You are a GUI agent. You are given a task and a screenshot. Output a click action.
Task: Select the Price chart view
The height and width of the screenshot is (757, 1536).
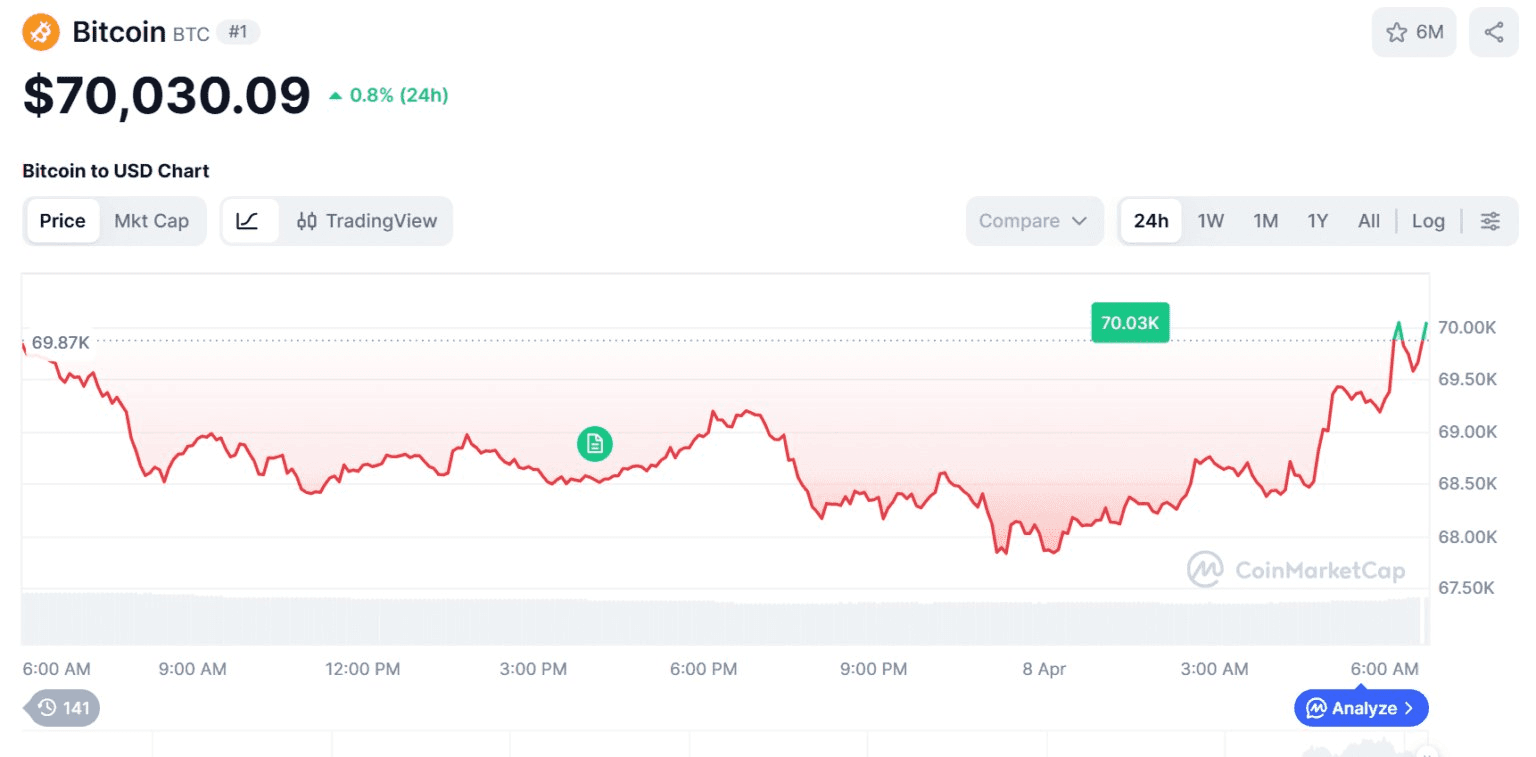tap(62, 221)
